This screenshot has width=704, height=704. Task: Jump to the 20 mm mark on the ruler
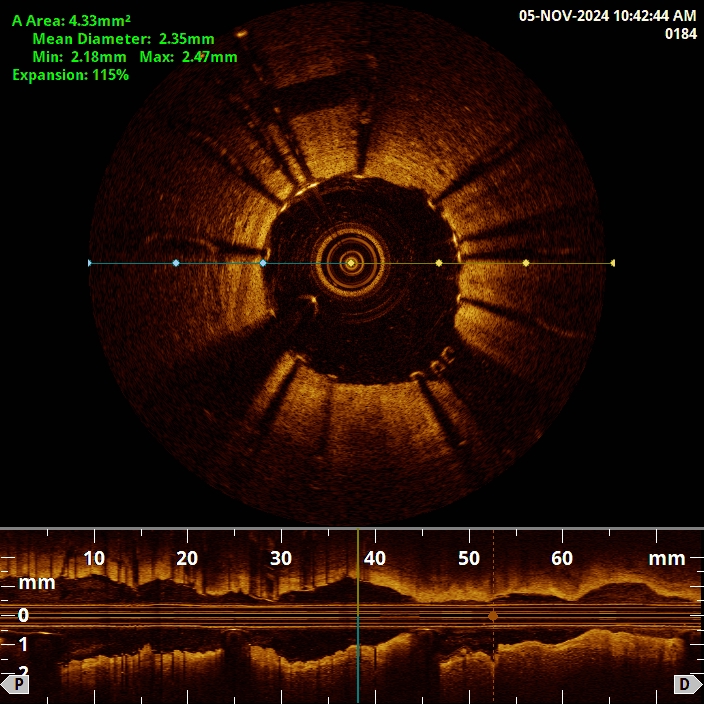pos(187,558)
